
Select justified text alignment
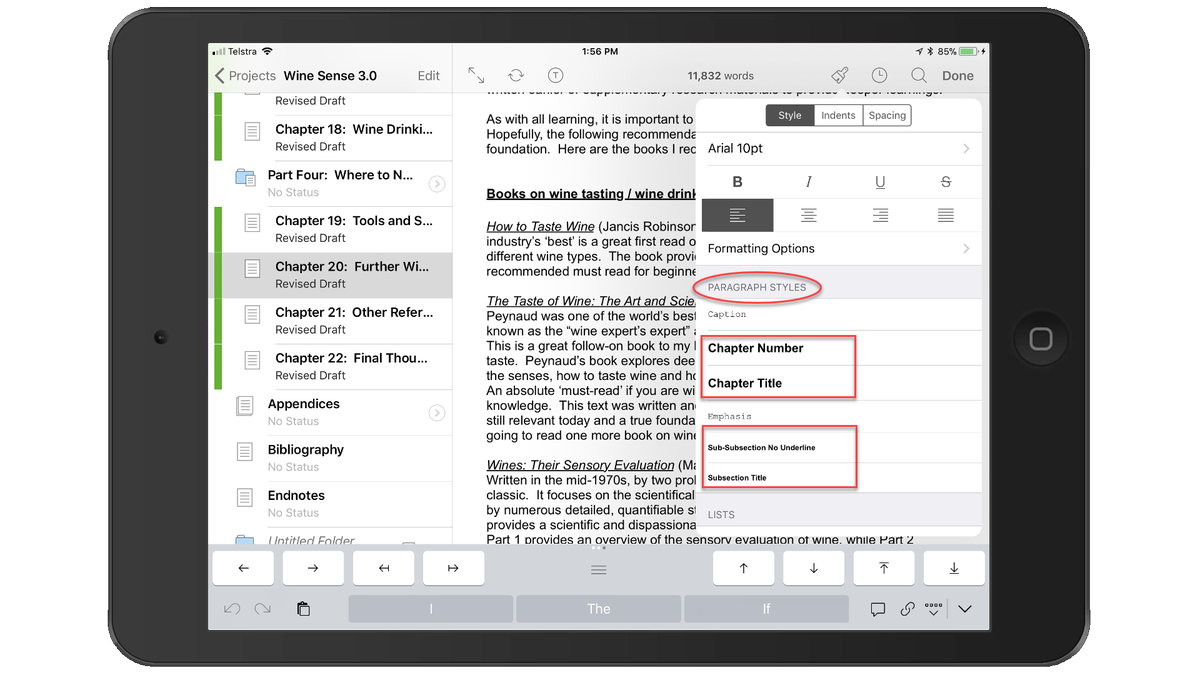tap(946, 215)
